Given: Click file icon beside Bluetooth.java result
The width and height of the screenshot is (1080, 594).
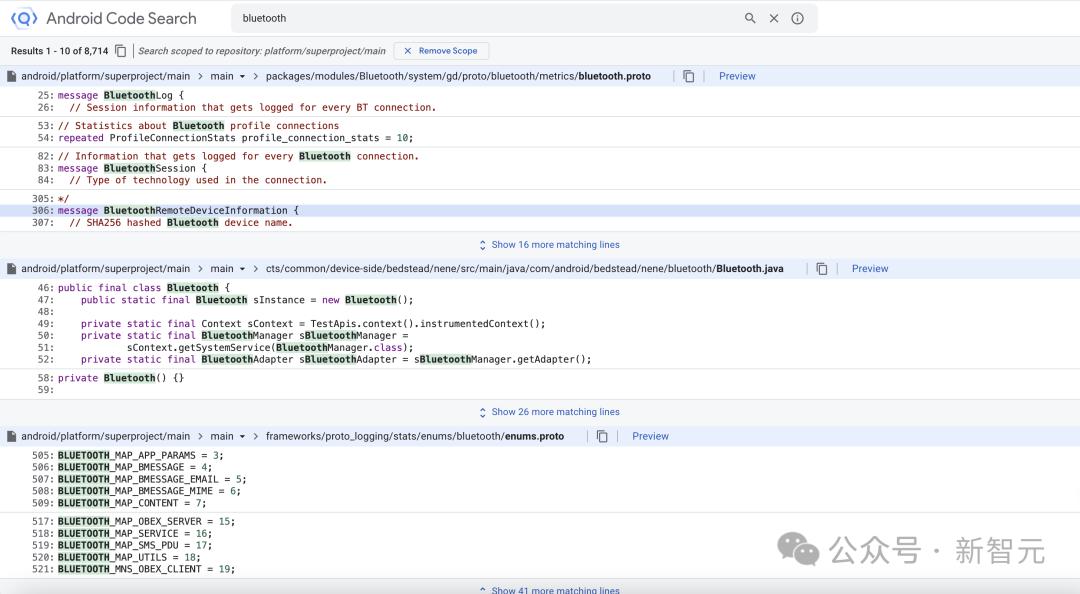Looking at the screenshot, I should [12, 269].
